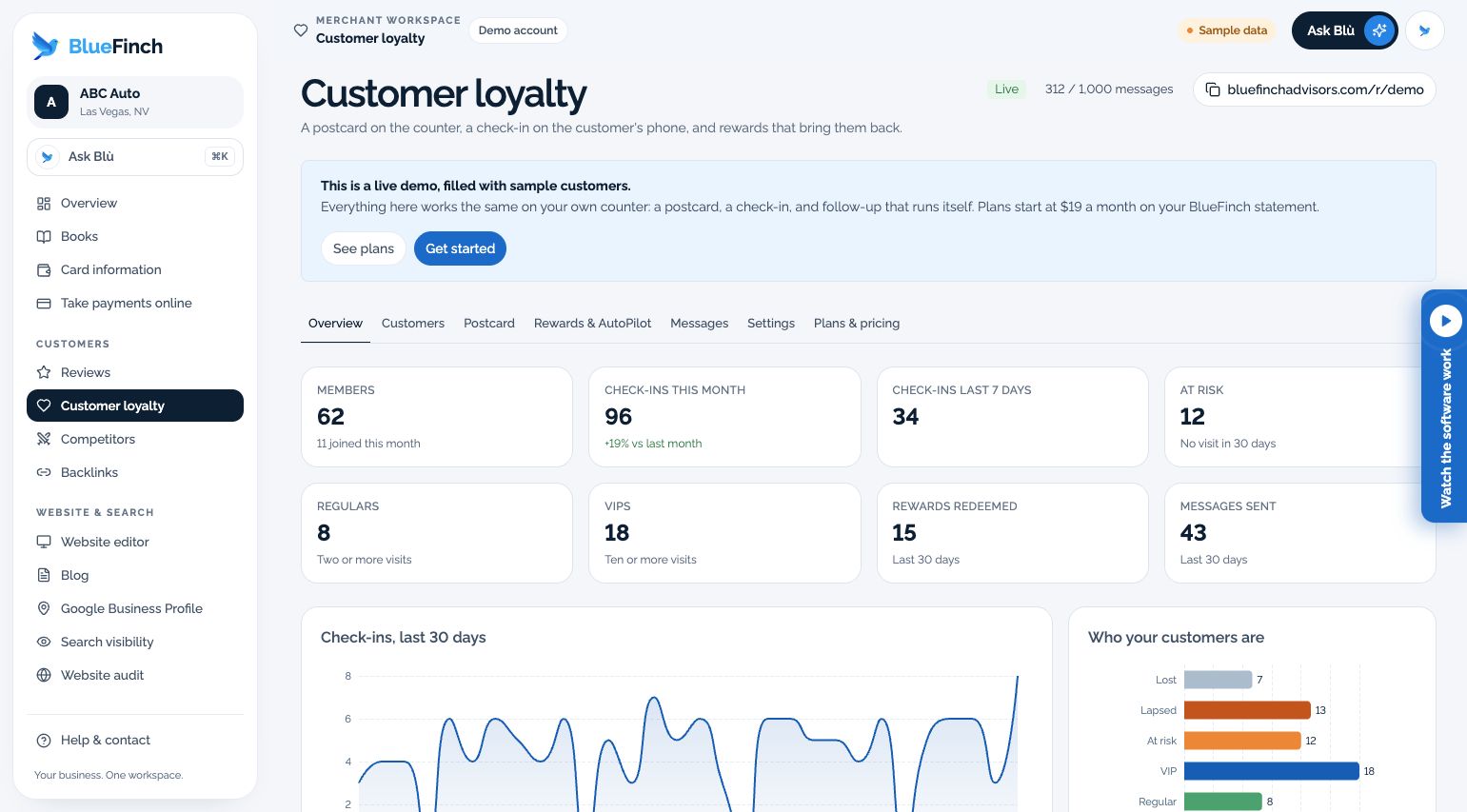1467x812 pixels.
Task: Open the Postcard tab
Action: [489, 324]
